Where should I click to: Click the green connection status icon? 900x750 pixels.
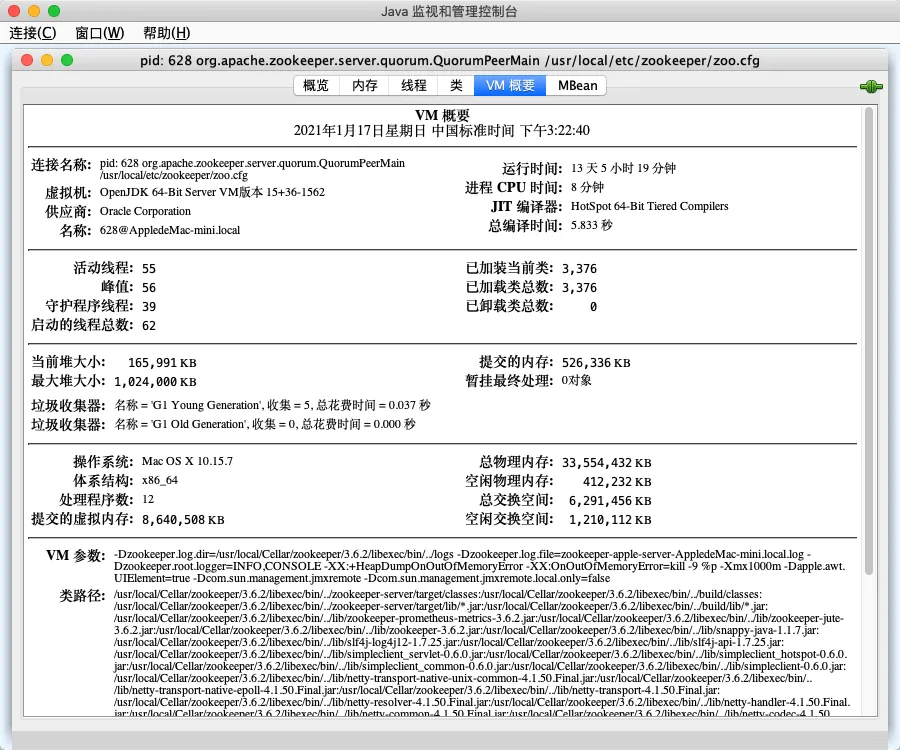tap(871, 87)
